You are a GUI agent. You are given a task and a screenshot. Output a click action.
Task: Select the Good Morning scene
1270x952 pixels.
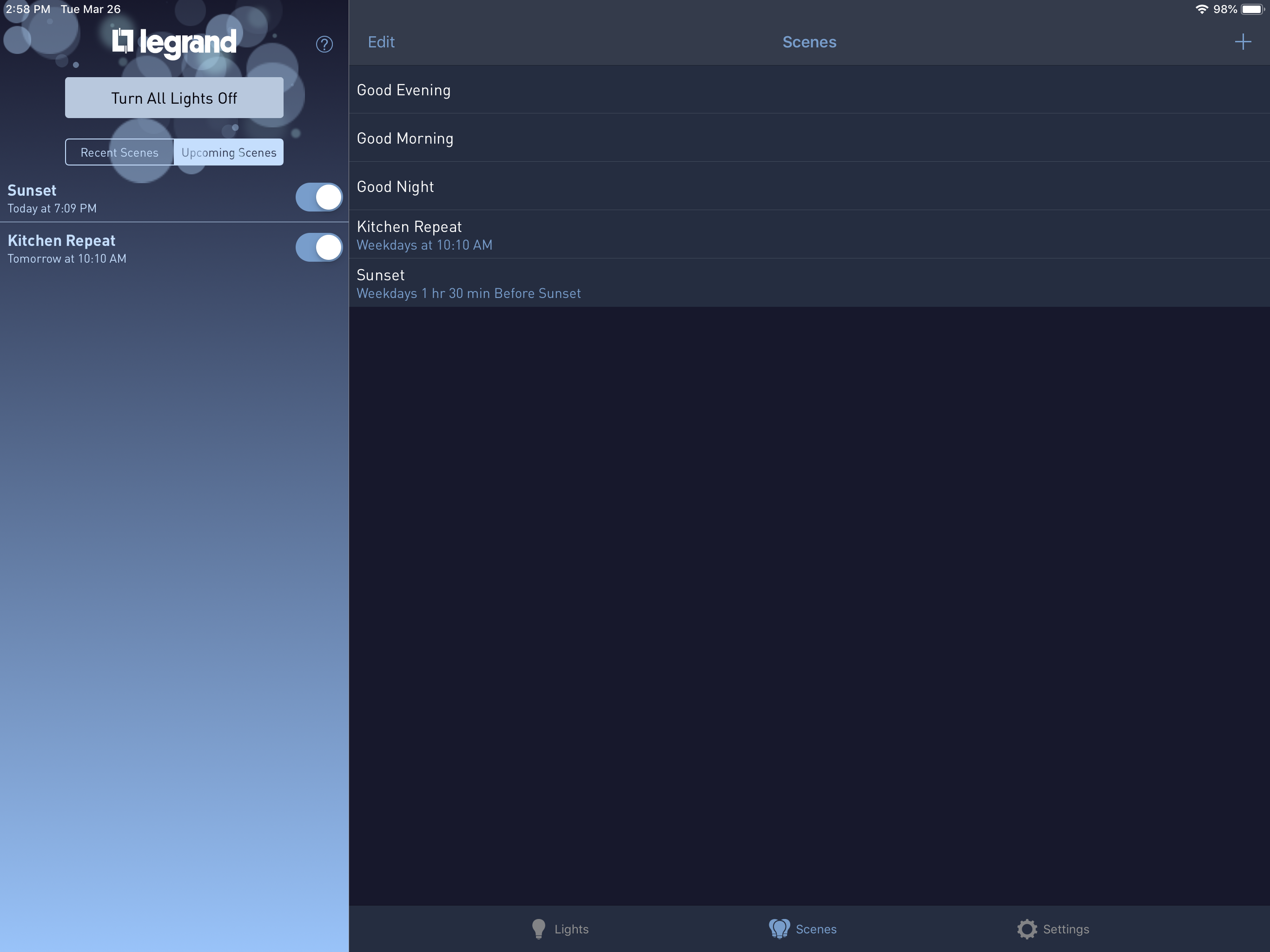click(809, 138)
